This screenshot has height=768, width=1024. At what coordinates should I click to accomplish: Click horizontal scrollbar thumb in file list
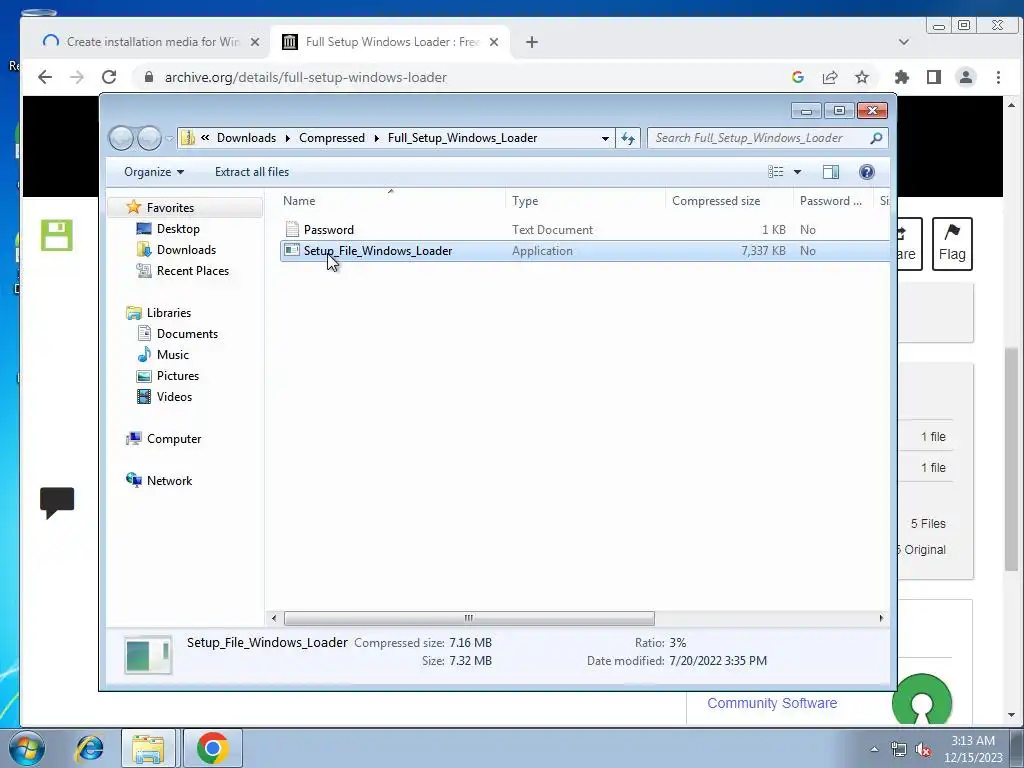pyautogui.click(x=469, y=618)
